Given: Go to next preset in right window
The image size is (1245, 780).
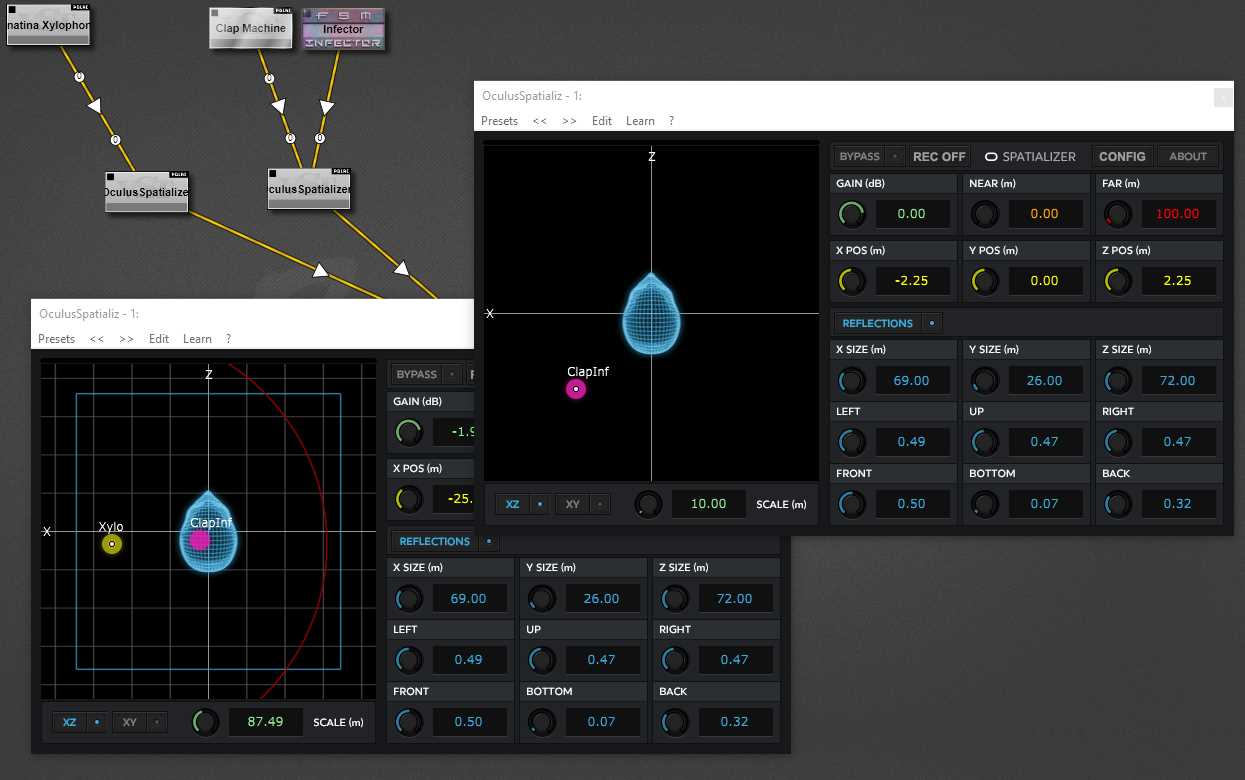Looking at the screenshot, I should tap(569, 121).
